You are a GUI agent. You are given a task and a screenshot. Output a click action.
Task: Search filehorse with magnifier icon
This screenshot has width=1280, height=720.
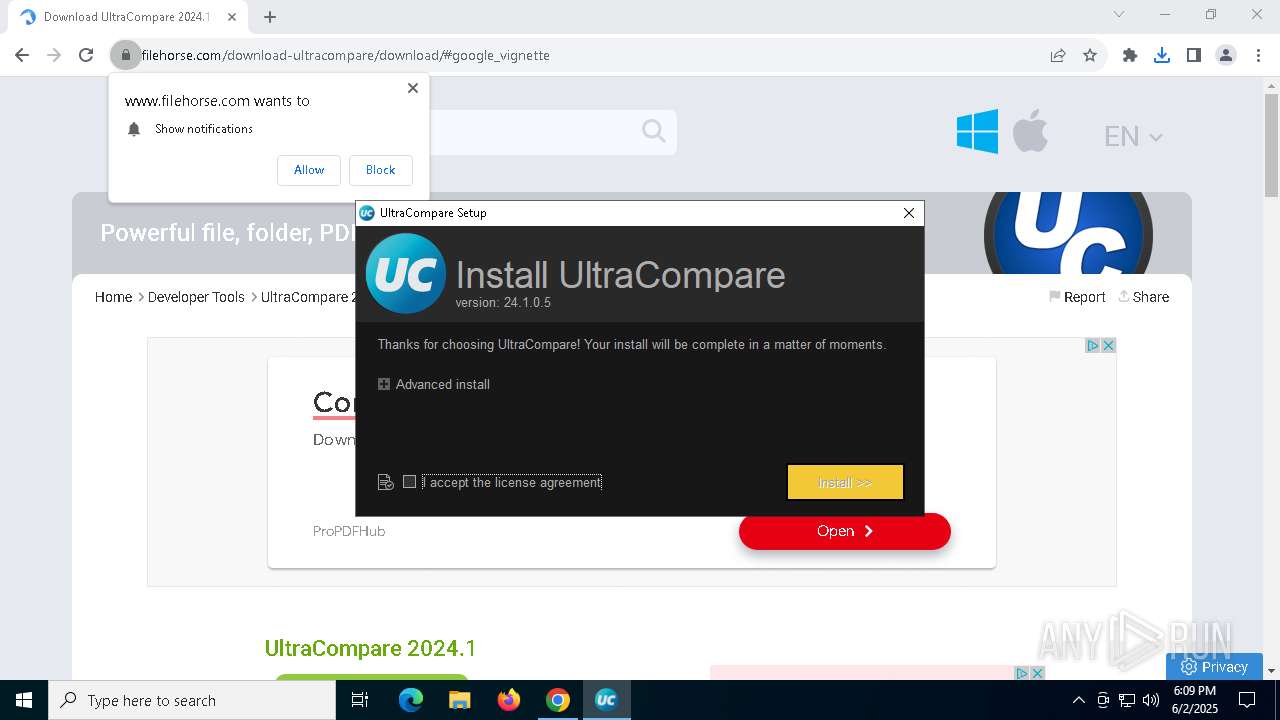654,131
